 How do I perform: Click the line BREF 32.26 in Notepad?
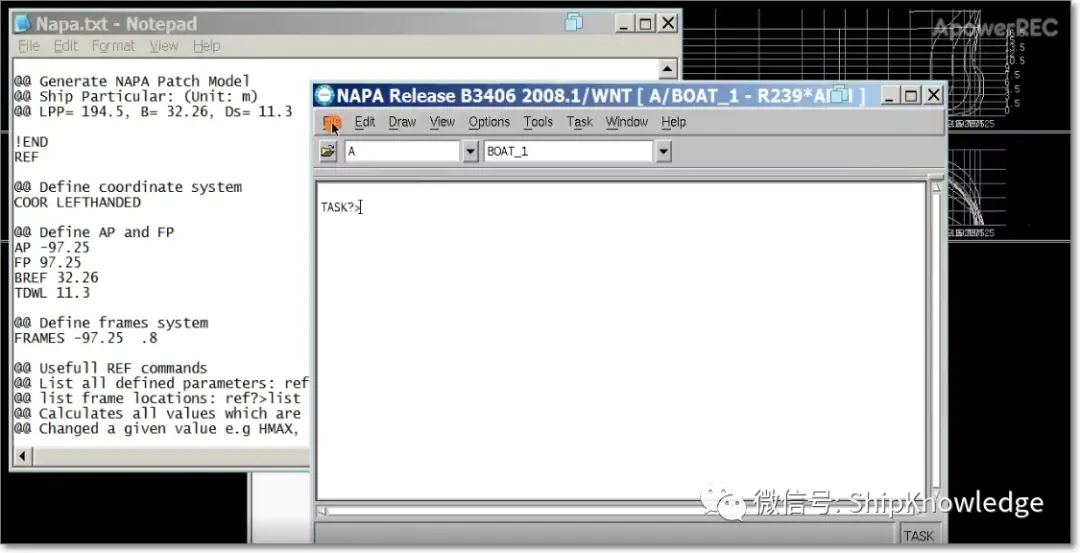click(56, 278)
